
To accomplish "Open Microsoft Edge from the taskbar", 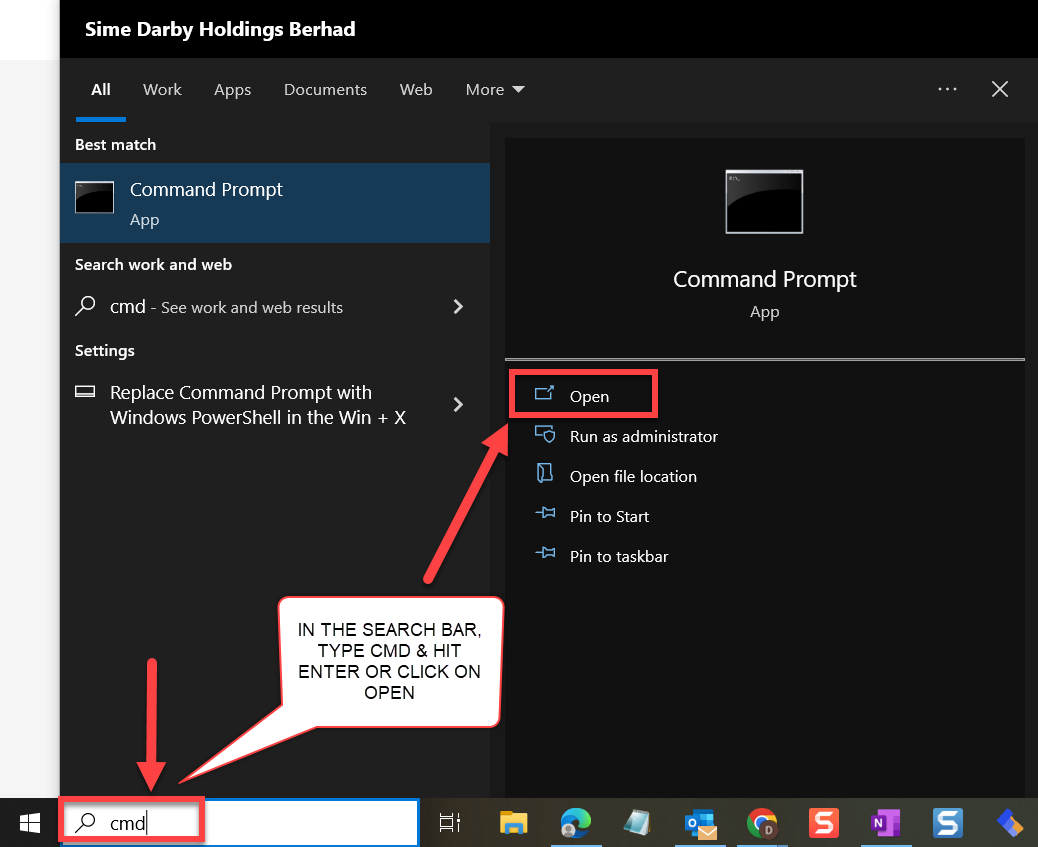I will coord(575,822).
